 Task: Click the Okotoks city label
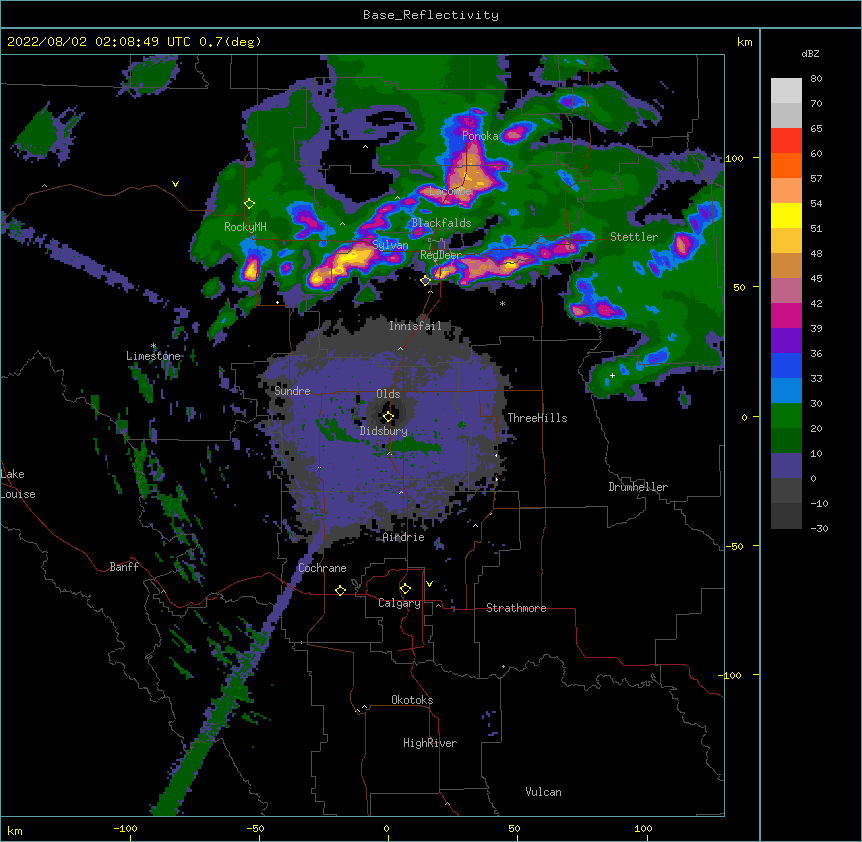[412, 700]
